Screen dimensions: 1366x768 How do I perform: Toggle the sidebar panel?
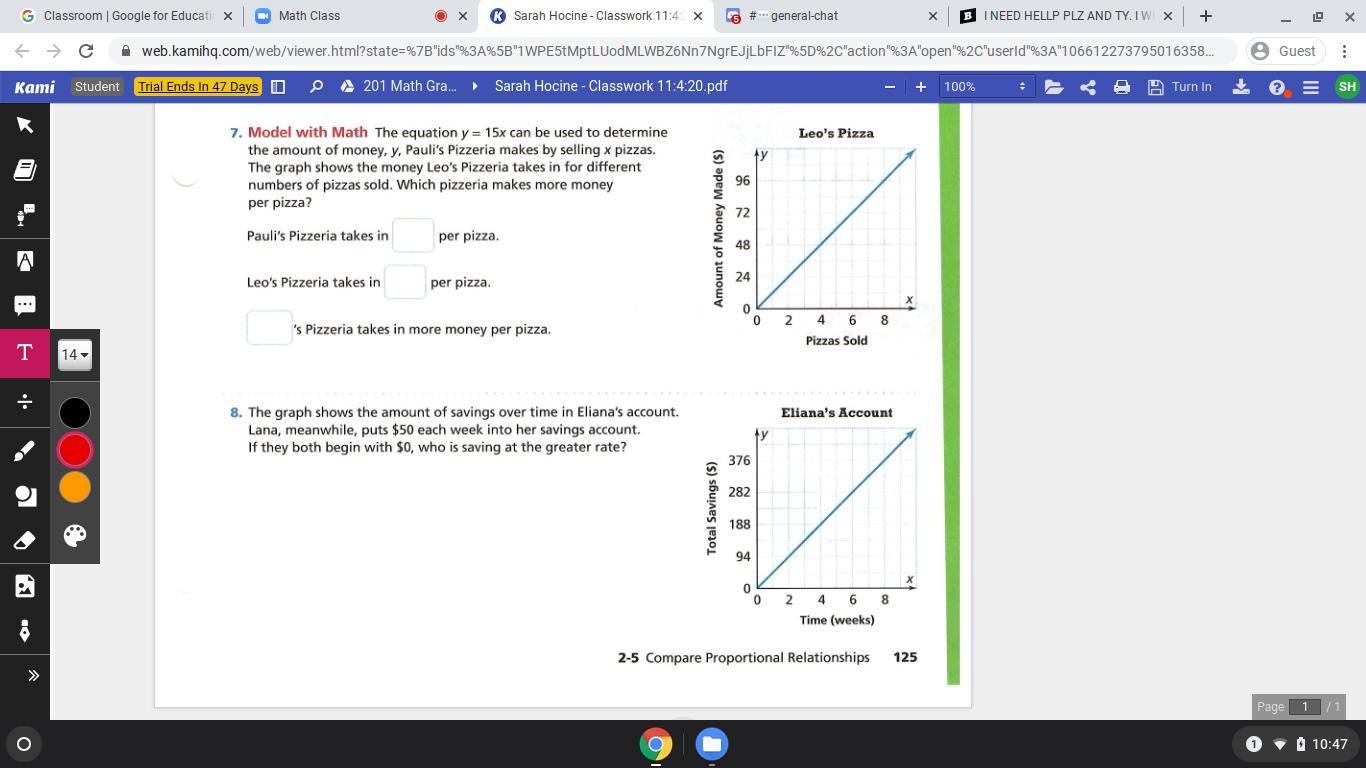point(278,87)
